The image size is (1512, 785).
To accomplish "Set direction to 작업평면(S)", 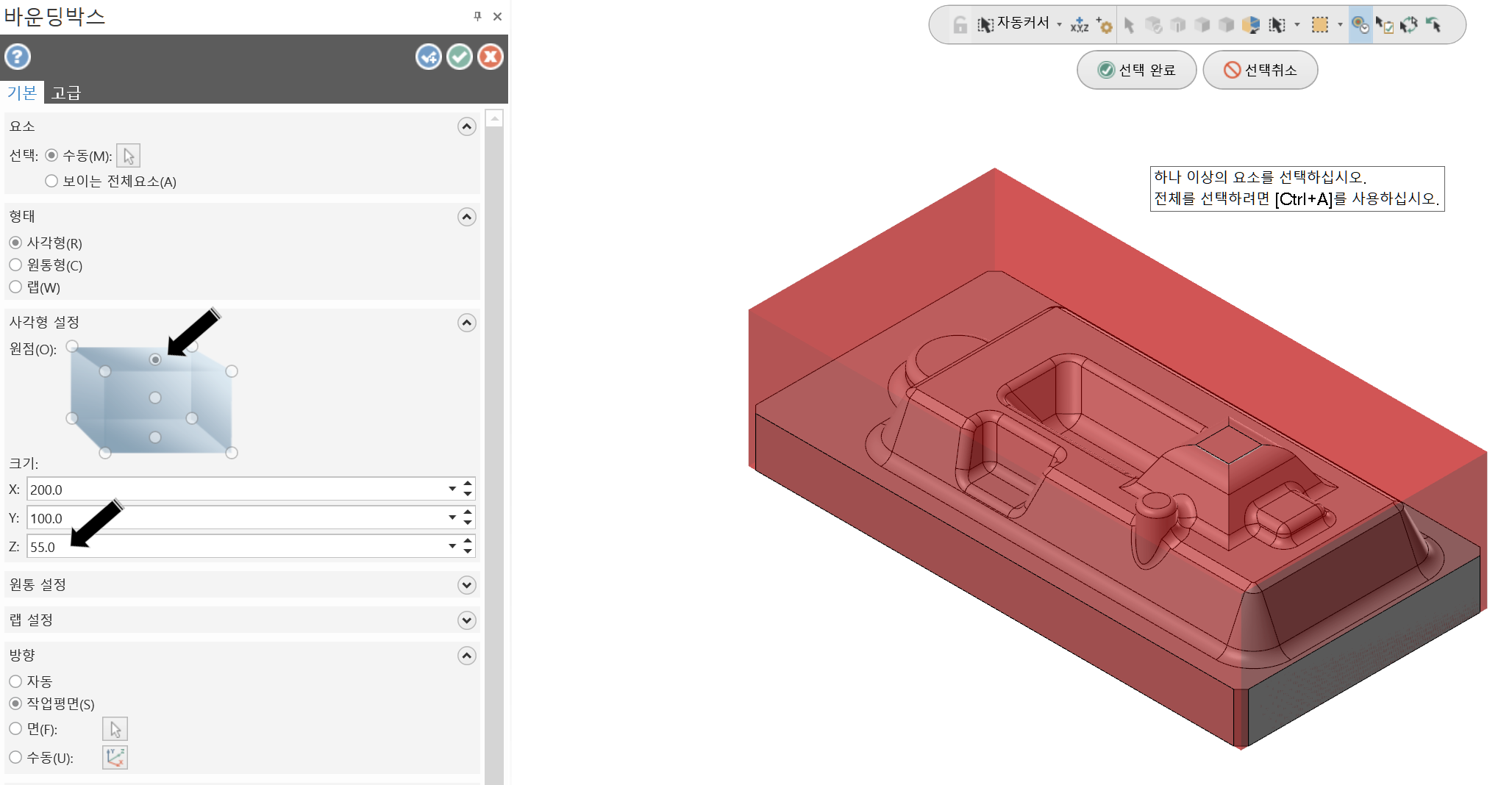I will [15, 703].
